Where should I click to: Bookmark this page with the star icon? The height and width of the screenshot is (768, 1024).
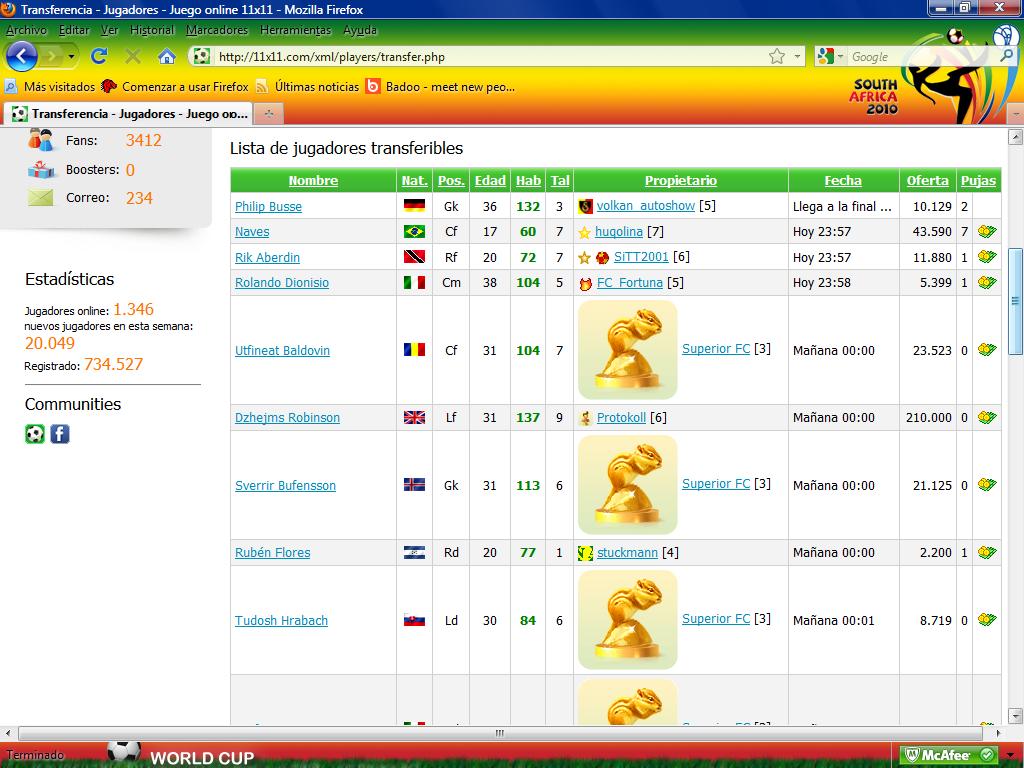click(x=777, y=56)
